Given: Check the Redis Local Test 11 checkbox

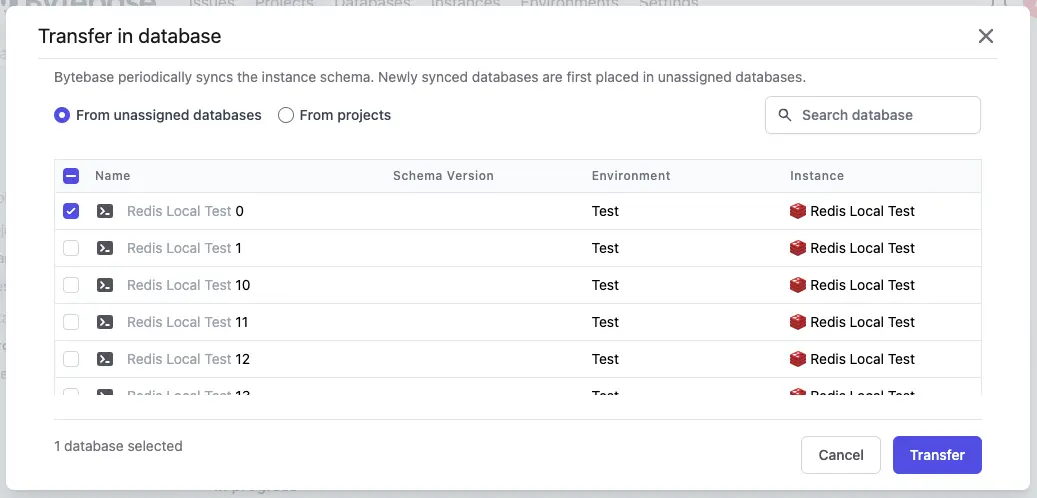Looking at the screenshot, I should (71, 322).
